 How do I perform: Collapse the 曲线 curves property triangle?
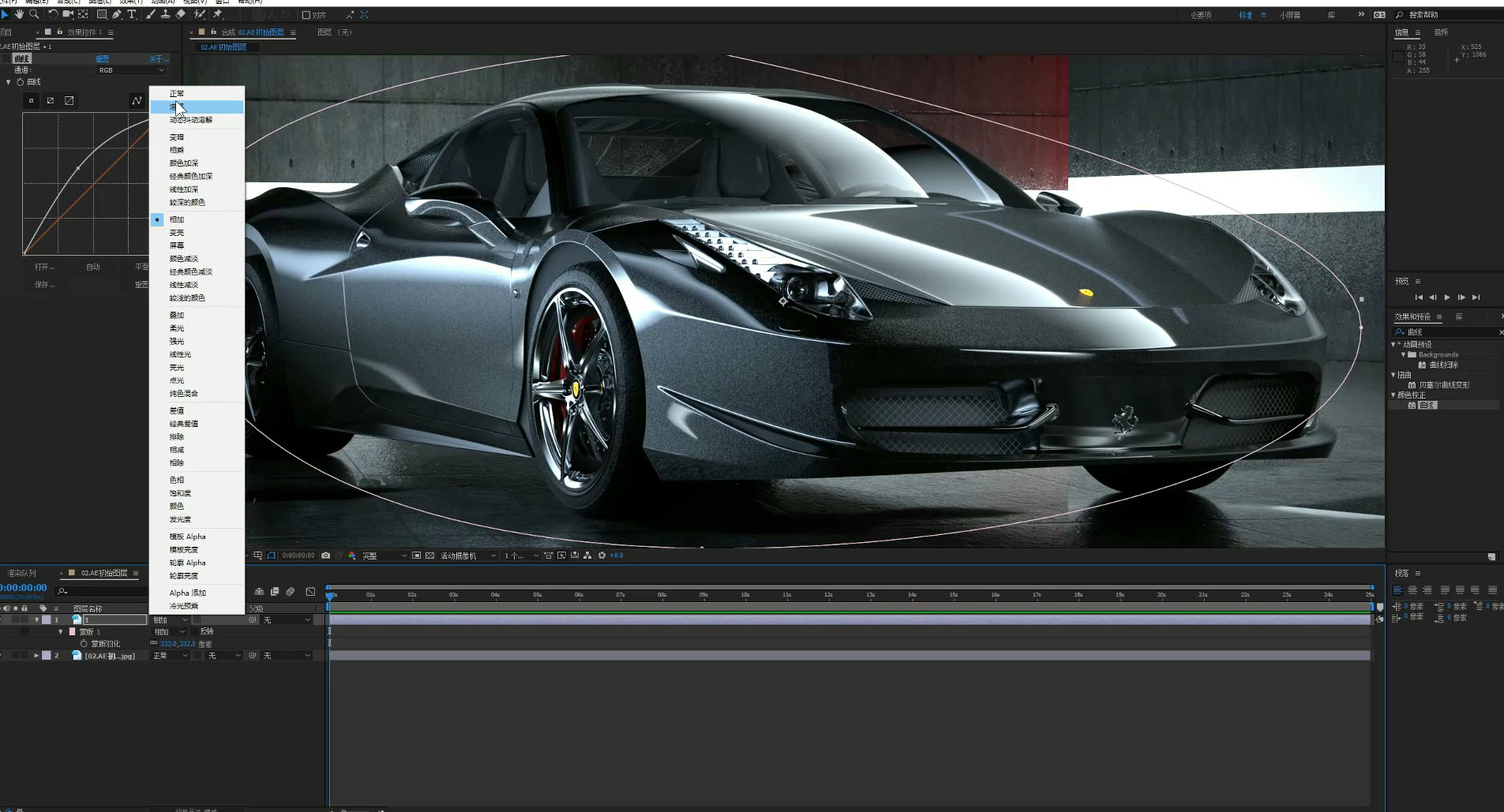point(9,82)
